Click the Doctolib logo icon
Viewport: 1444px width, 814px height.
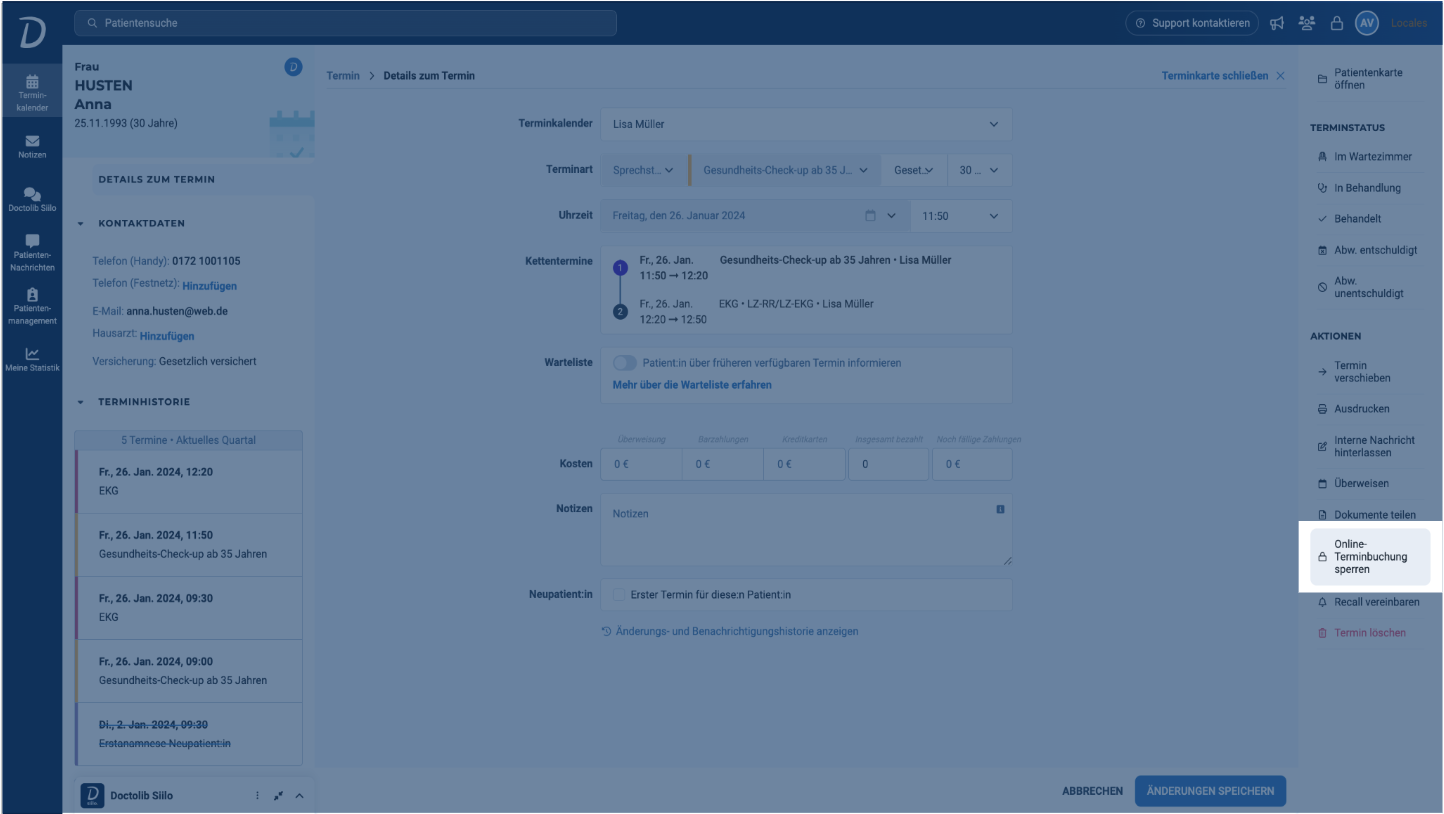pyautogui.click(x=32, y=33)
